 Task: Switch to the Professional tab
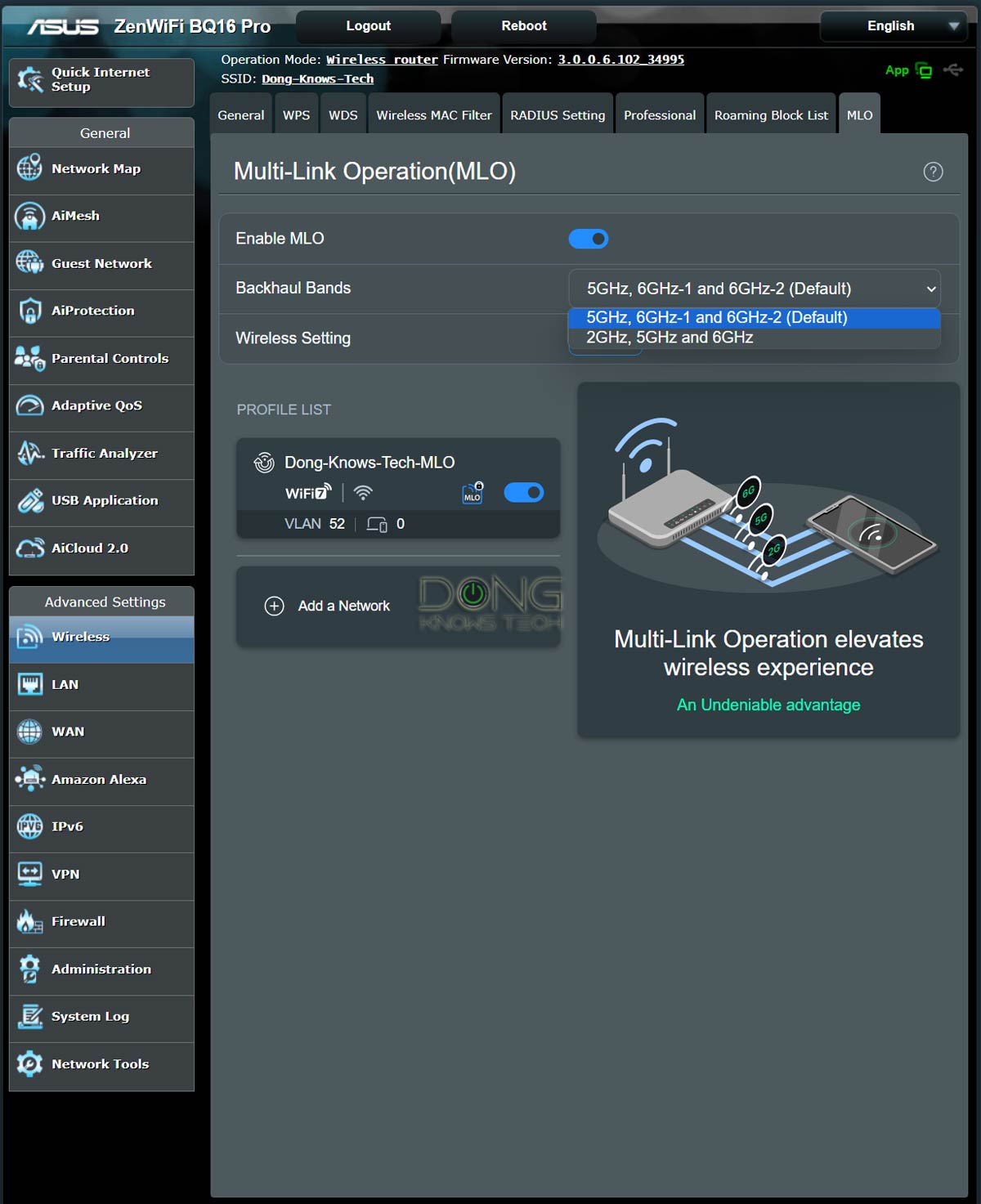click(x=659, y=114)
